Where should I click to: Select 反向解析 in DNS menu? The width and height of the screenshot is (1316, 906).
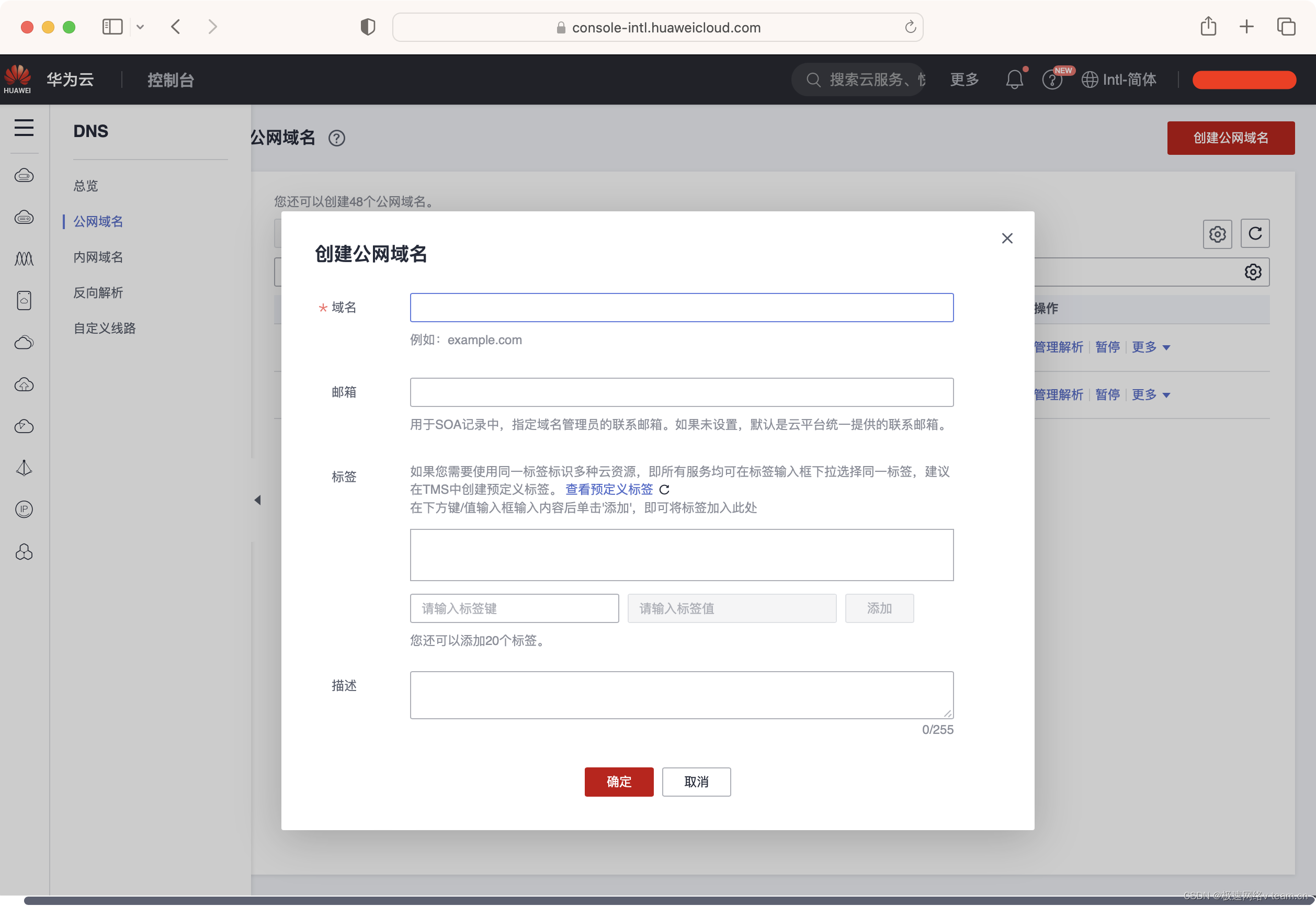click(x=98, y=292)
